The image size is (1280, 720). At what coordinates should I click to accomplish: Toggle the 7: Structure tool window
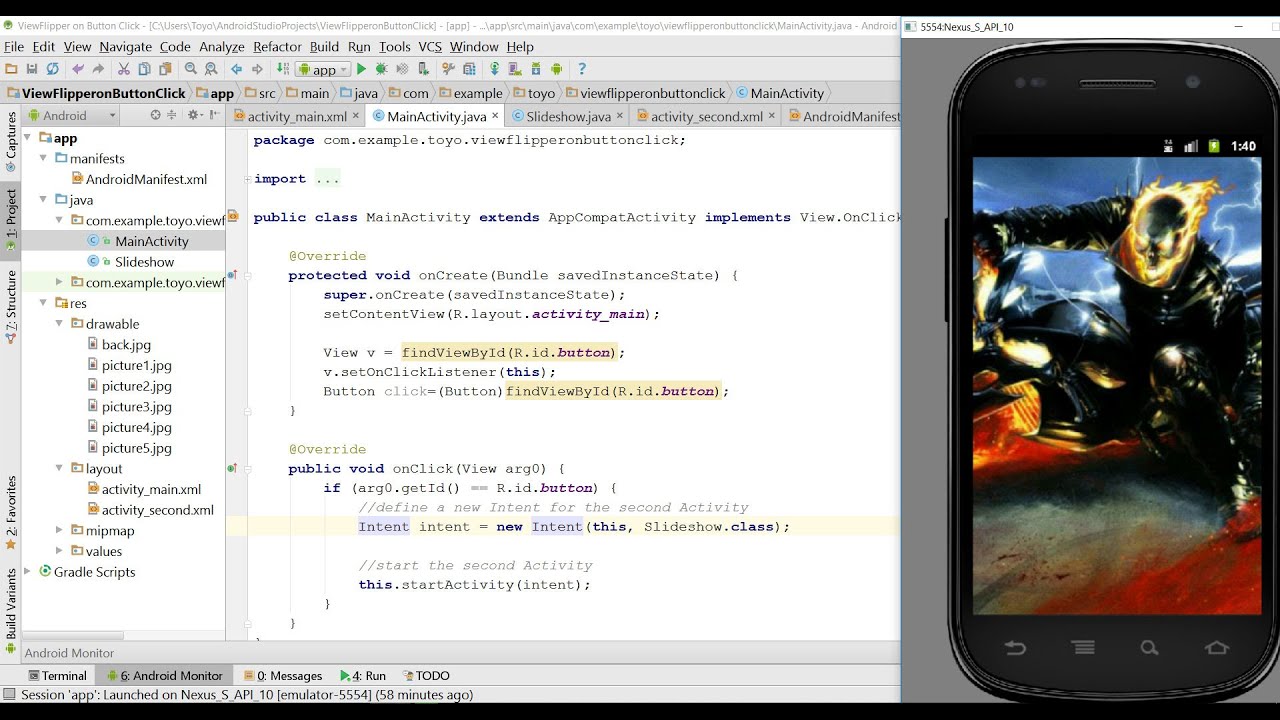pyautogui.click(x=11, y=307)
